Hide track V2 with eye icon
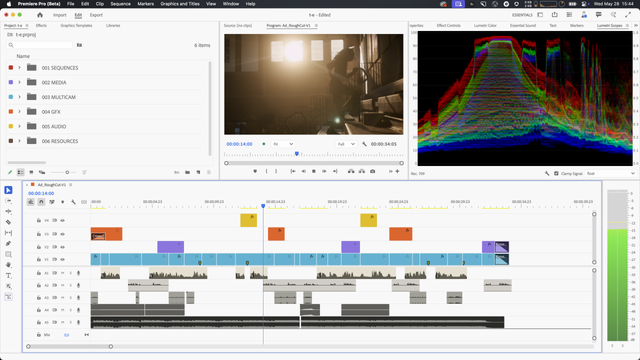Image resolution: width=640 pixels, height=360 pixels. click(62, 247)
